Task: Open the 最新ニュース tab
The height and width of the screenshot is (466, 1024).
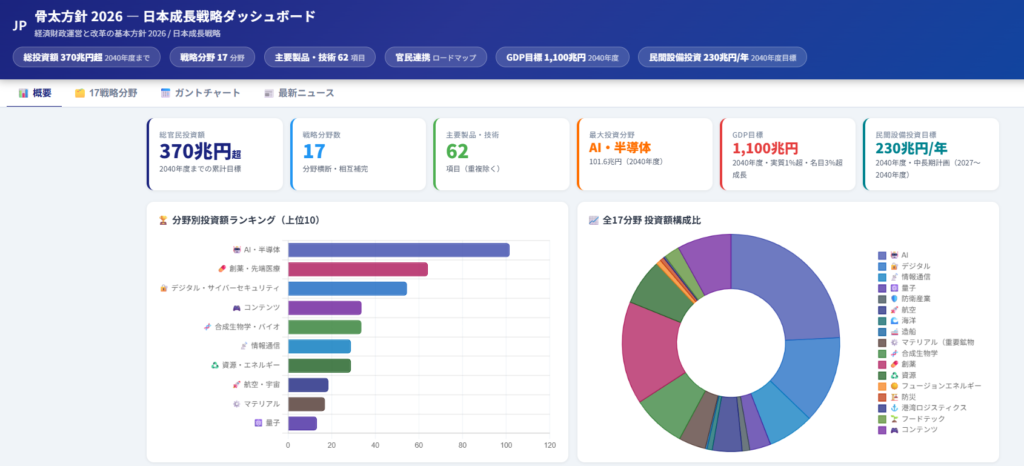Action: 299,93
